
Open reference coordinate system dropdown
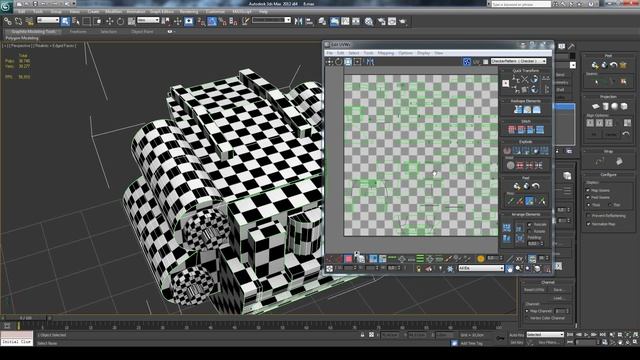(148, 20)
